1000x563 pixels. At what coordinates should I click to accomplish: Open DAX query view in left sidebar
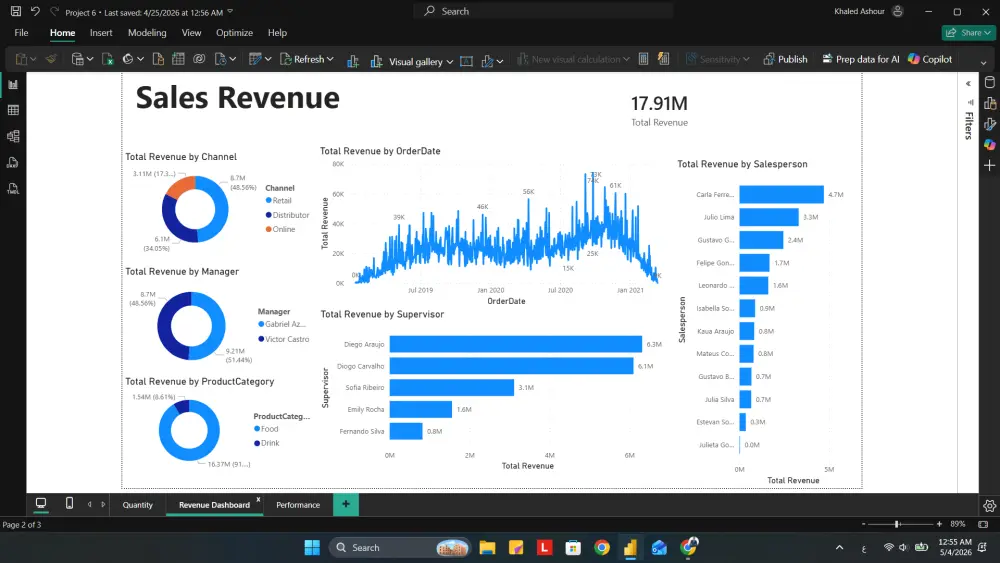[x=13, y=163]
